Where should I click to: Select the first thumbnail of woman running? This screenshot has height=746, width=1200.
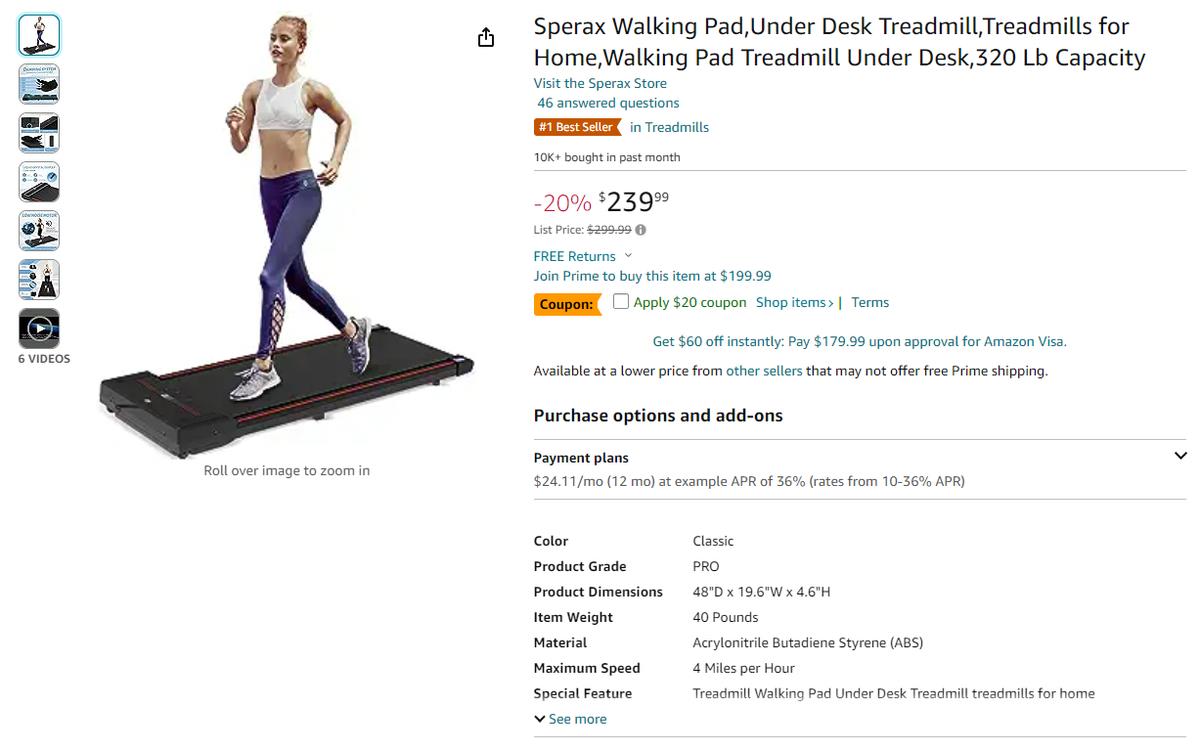tap(39, 35)
